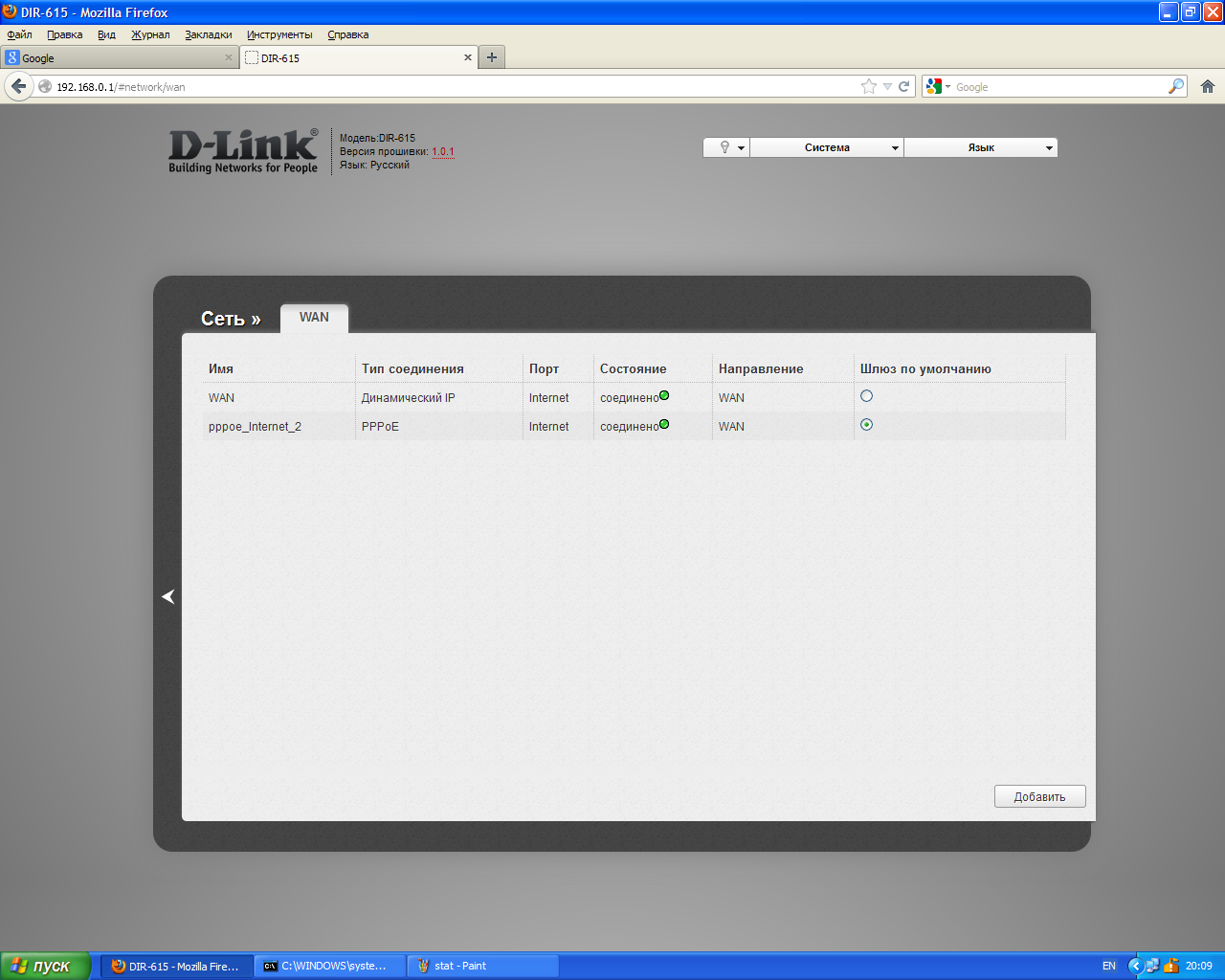Click the address bar URL field
This screenshot has height=980, width=1225.
click(x=456, y=86)
